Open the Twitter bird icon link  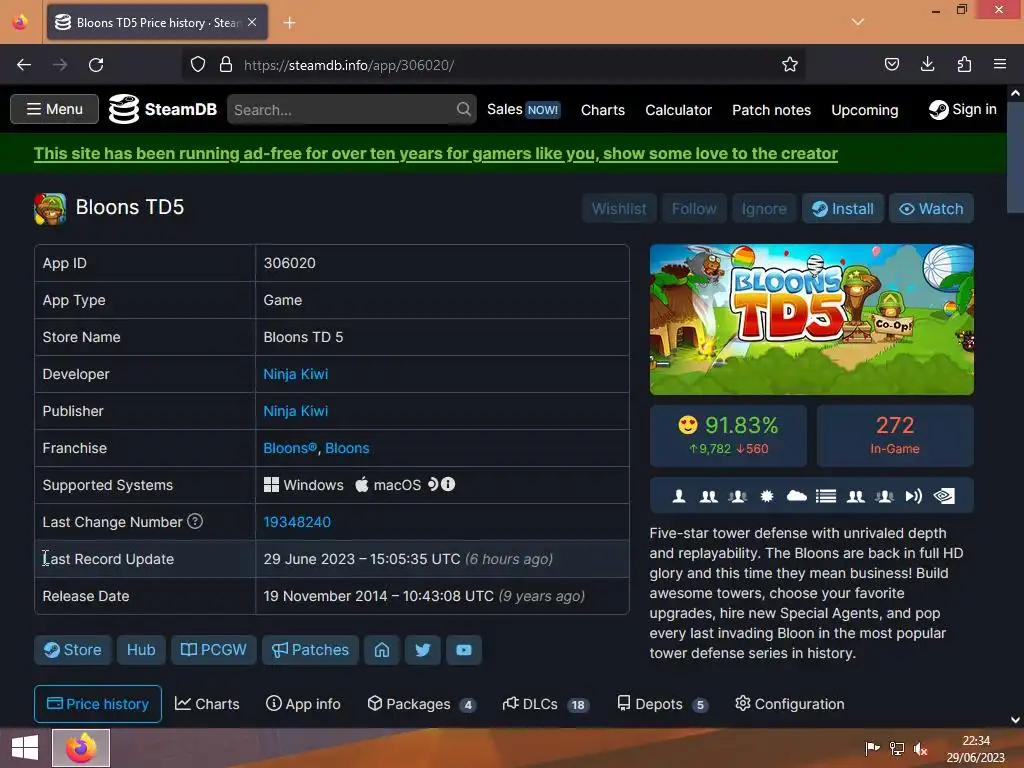(x=423, y=650)
